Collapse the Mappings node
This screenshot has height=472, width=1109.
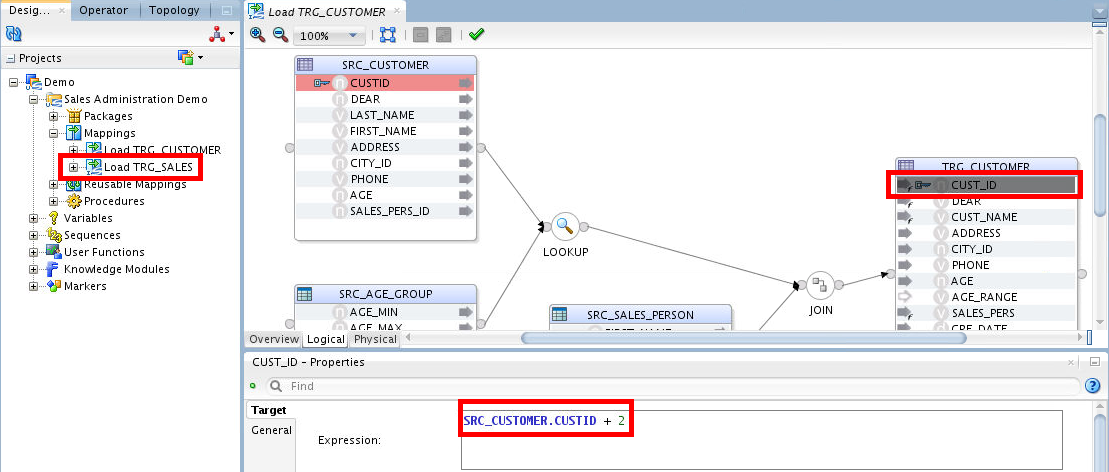53,133
